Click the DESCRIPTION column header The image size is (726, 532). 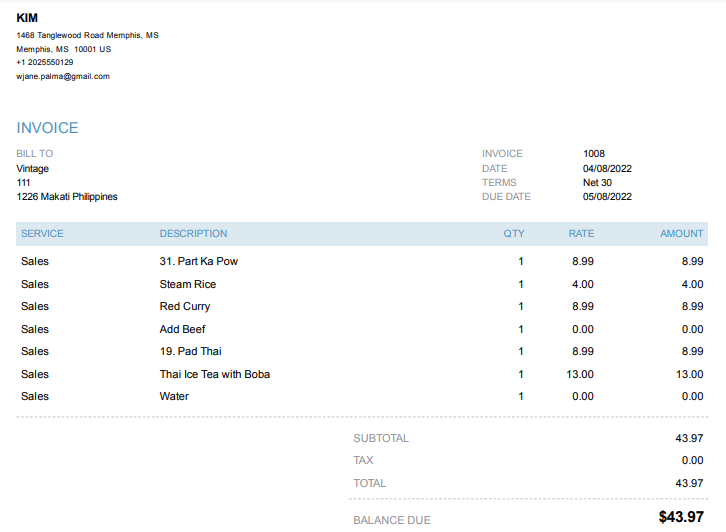(x=194, y=233)
